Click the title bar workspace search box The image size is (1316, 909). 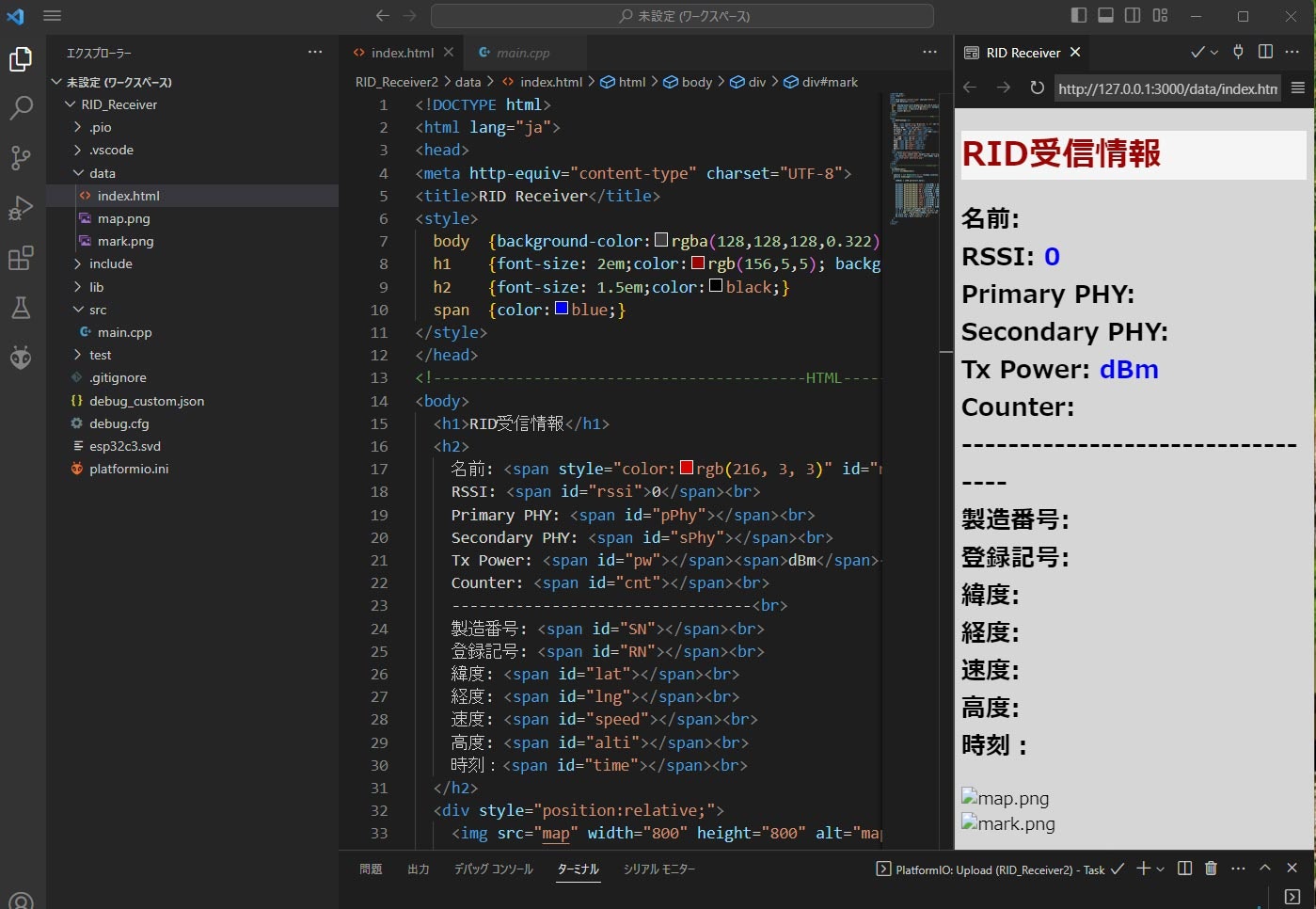pos(682,16)
